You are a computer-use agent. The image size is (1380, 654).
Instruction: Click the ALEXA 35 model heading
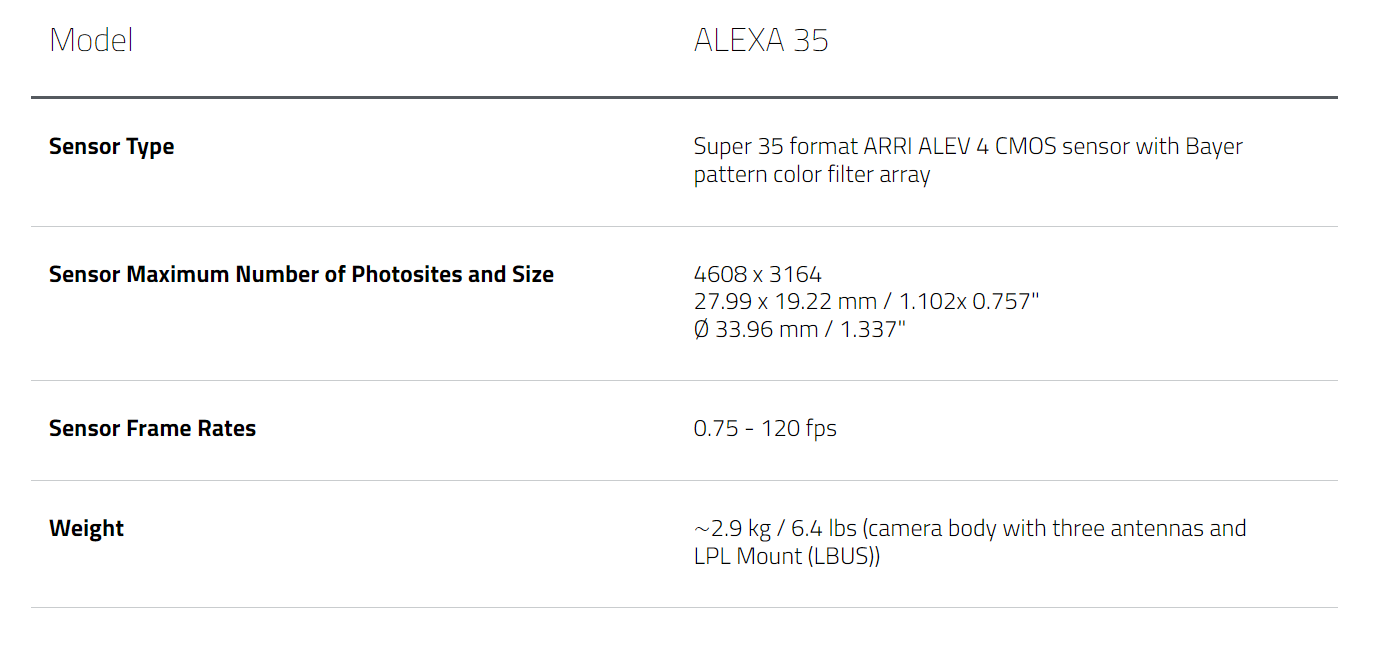[761, 40]
